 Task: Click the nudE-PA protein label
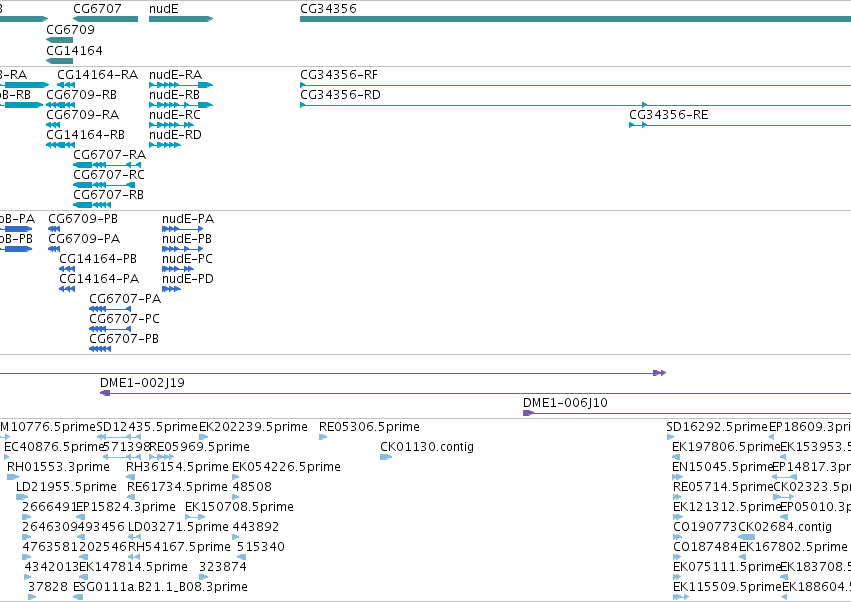(188, 219)
